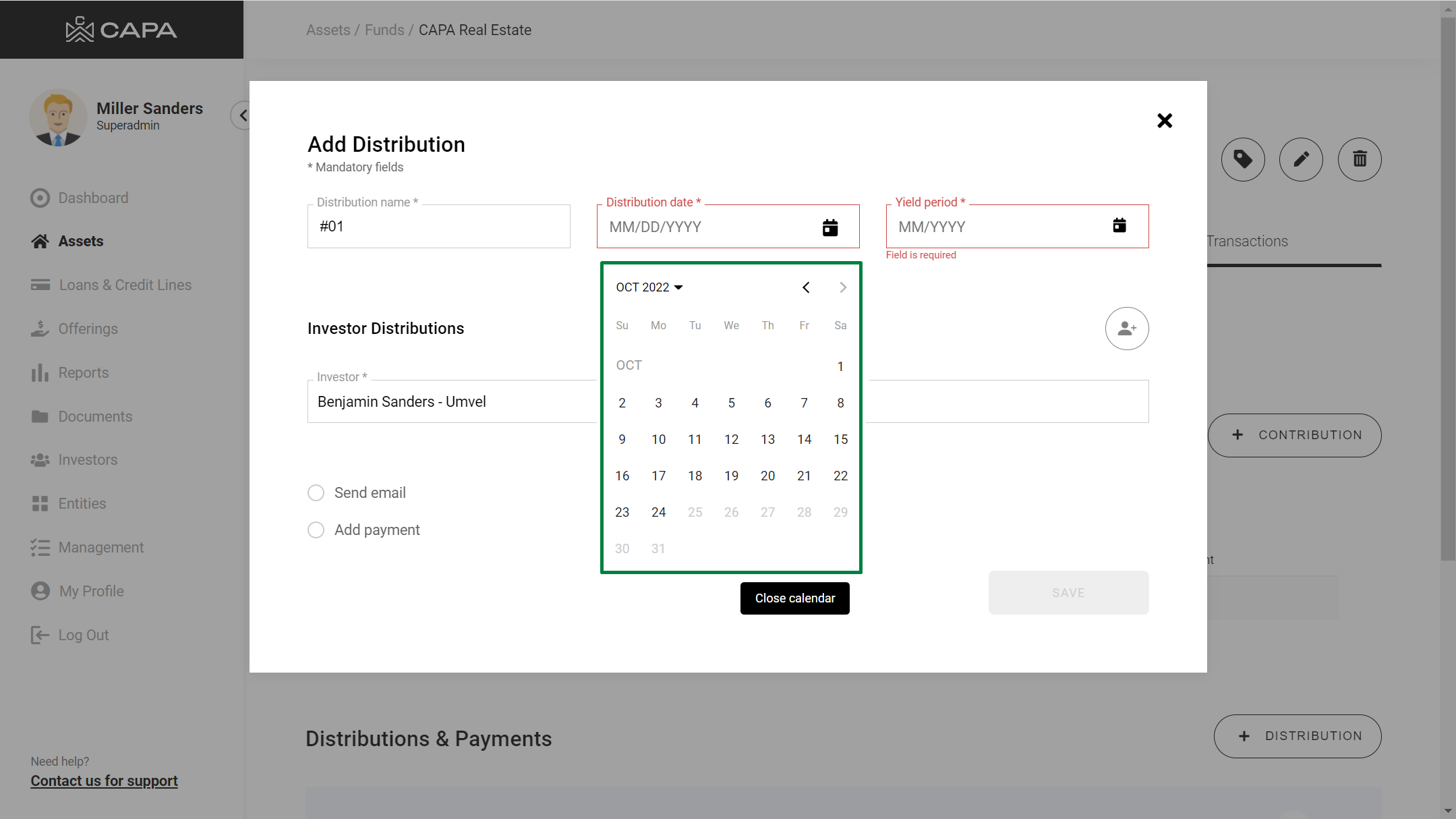Click the add investor person icon
1456x819 pixels.
point(1126,329)
